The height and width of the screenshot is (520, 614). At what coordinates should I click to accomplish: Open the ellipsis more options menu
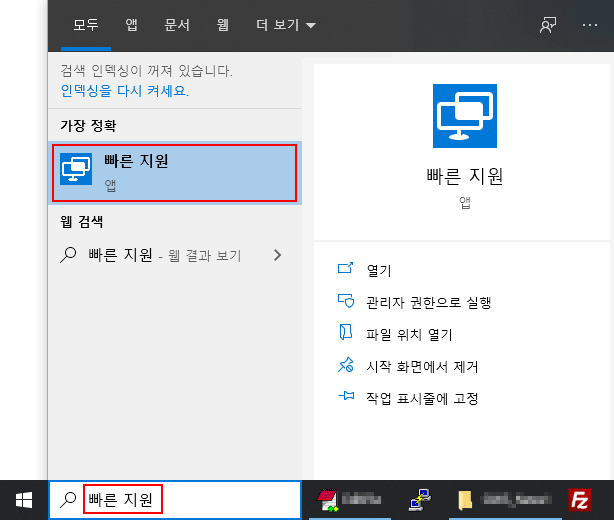590,25
